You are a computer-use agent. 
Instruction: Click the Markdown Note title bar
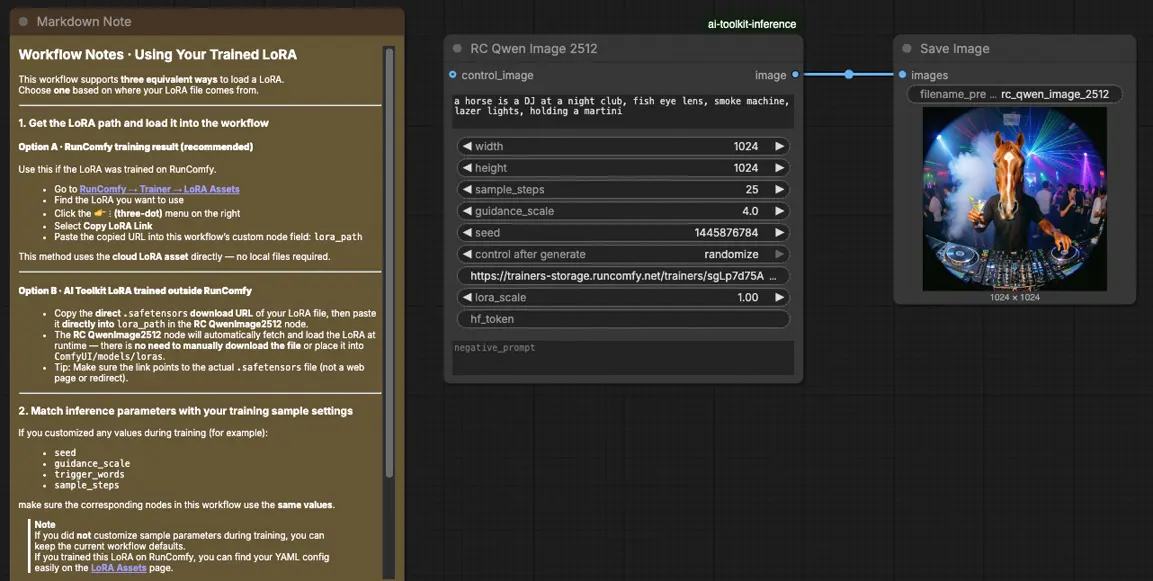pos(207,21)
